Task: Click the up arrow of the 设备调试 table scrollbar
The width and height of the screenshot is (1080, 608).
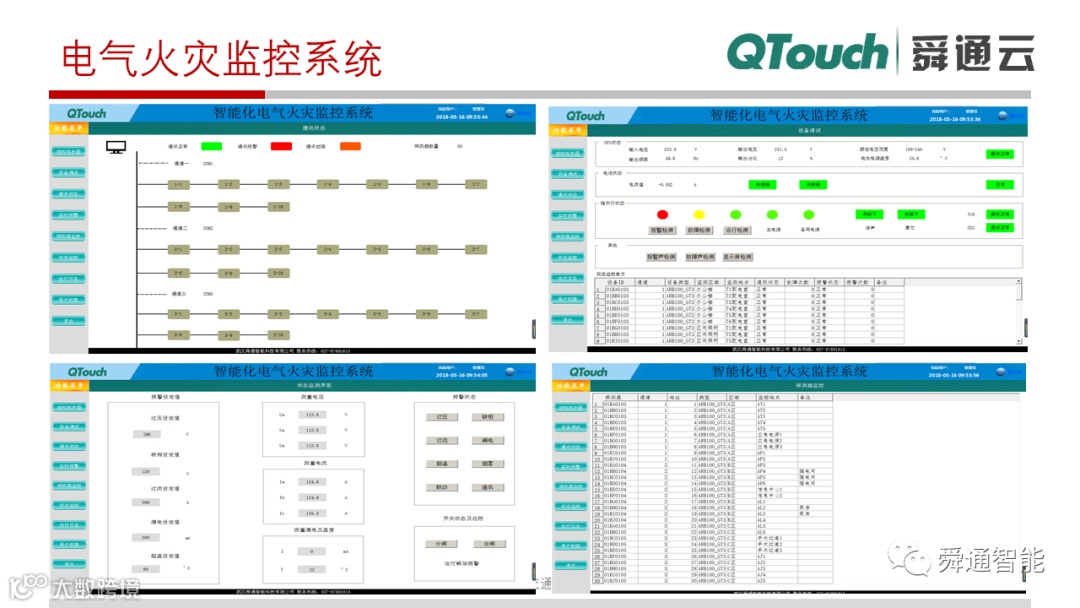Action: (1019, 282)
